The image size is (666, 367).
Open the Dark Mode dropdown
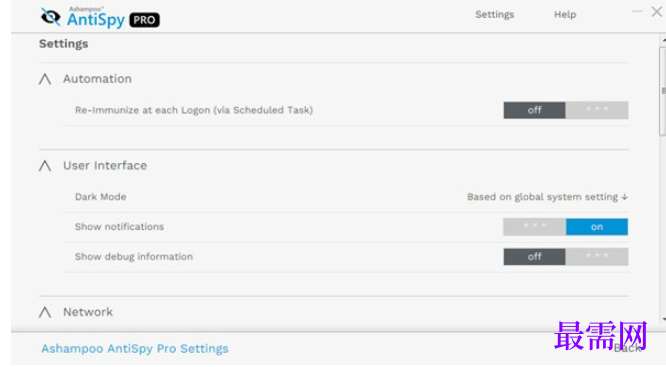pos(547,197)
